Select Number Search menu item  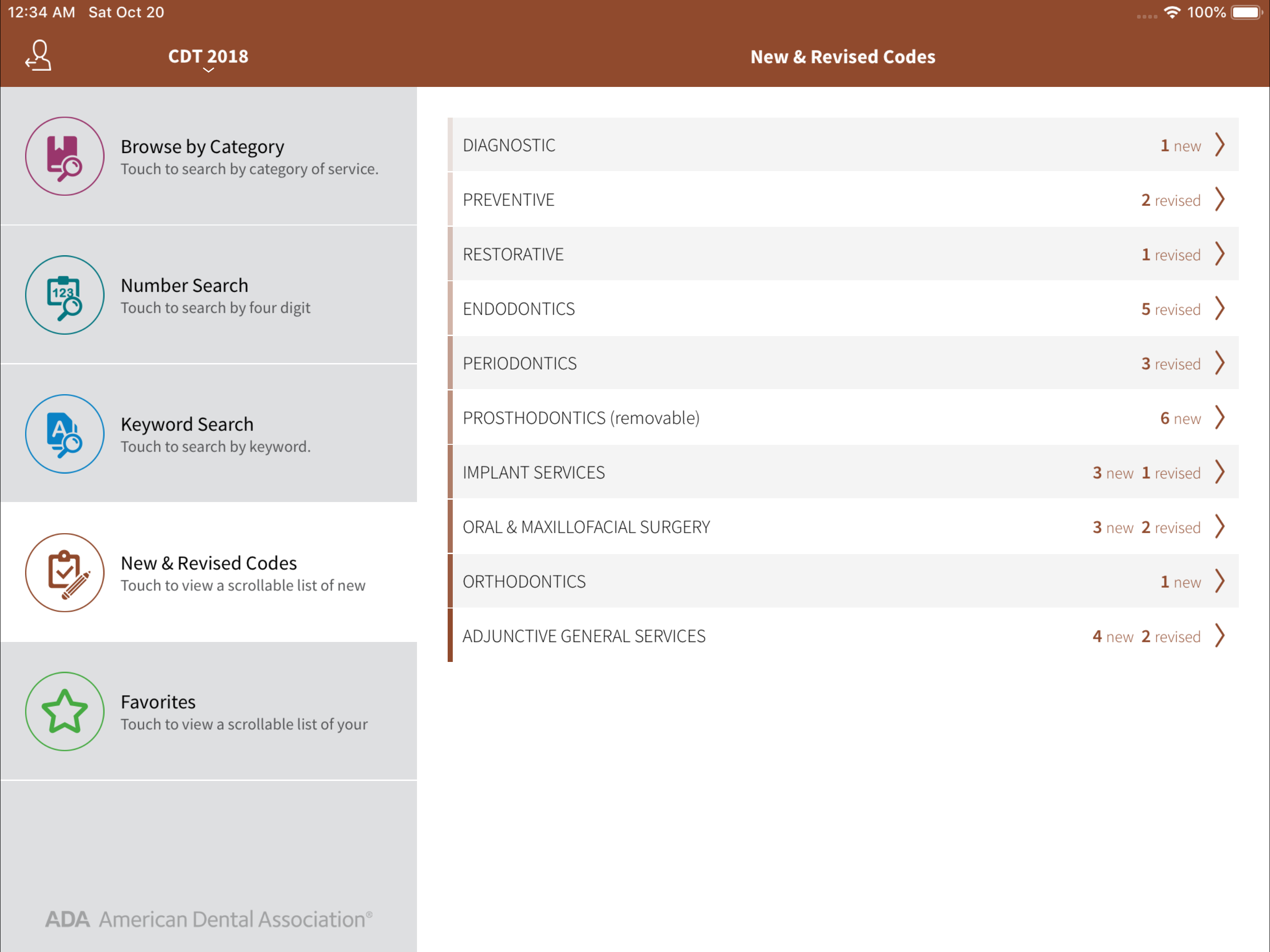point(208,295)
